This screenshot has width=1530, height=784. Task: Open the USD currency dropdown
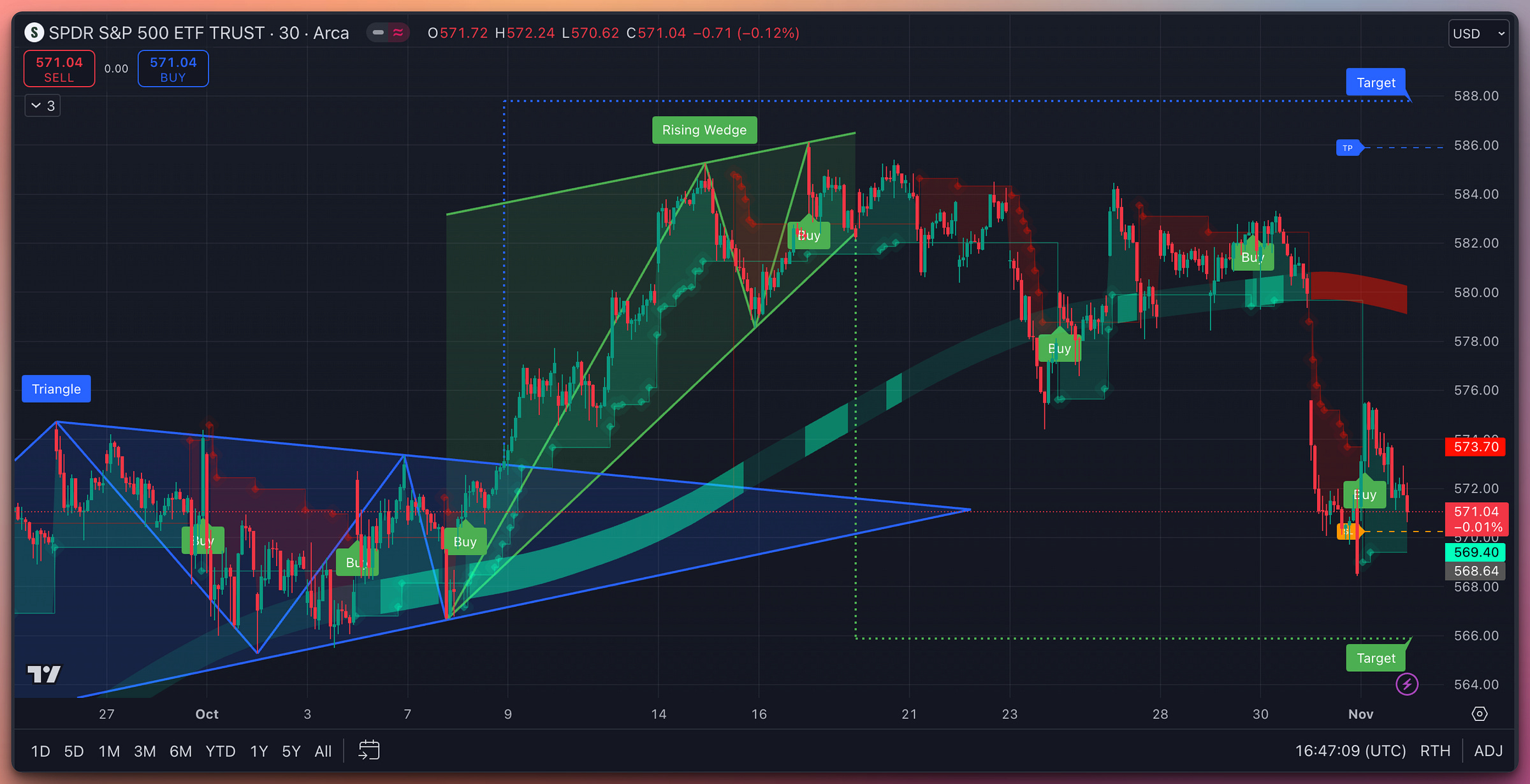(x=1478, y=33)
